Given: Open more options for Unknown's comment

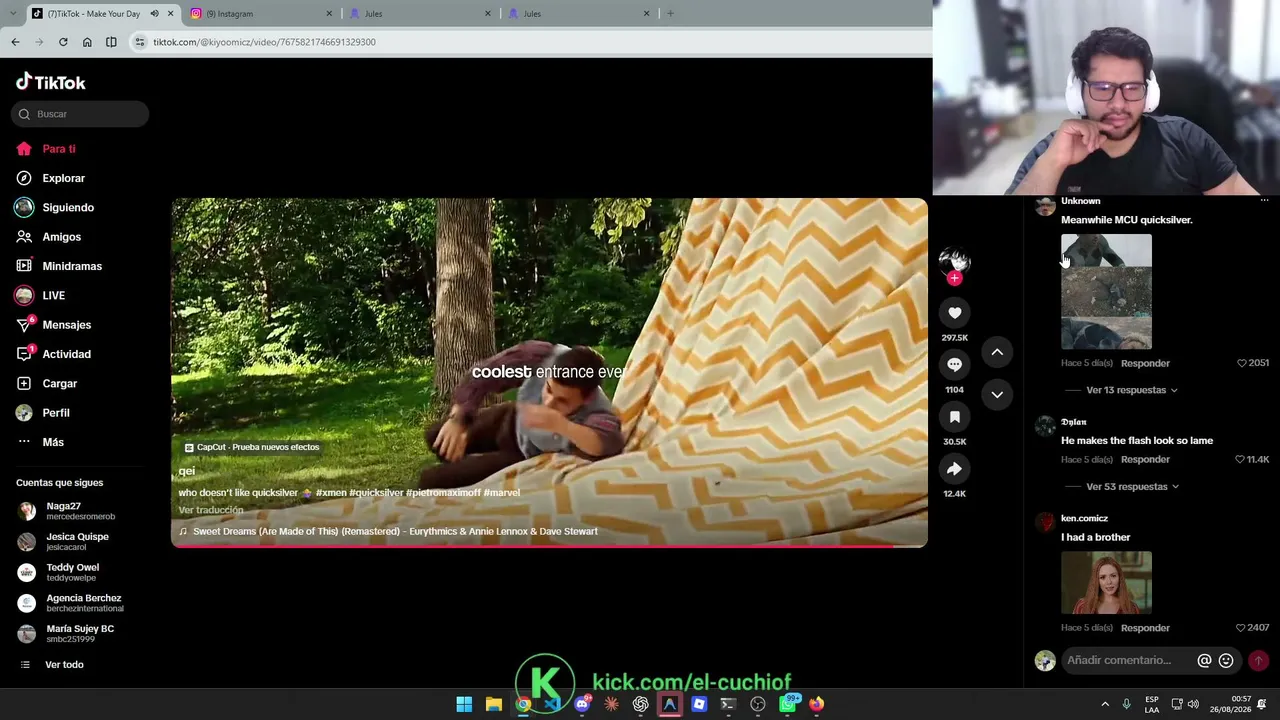Looking at the screenshot, I should click(1264, 201).
